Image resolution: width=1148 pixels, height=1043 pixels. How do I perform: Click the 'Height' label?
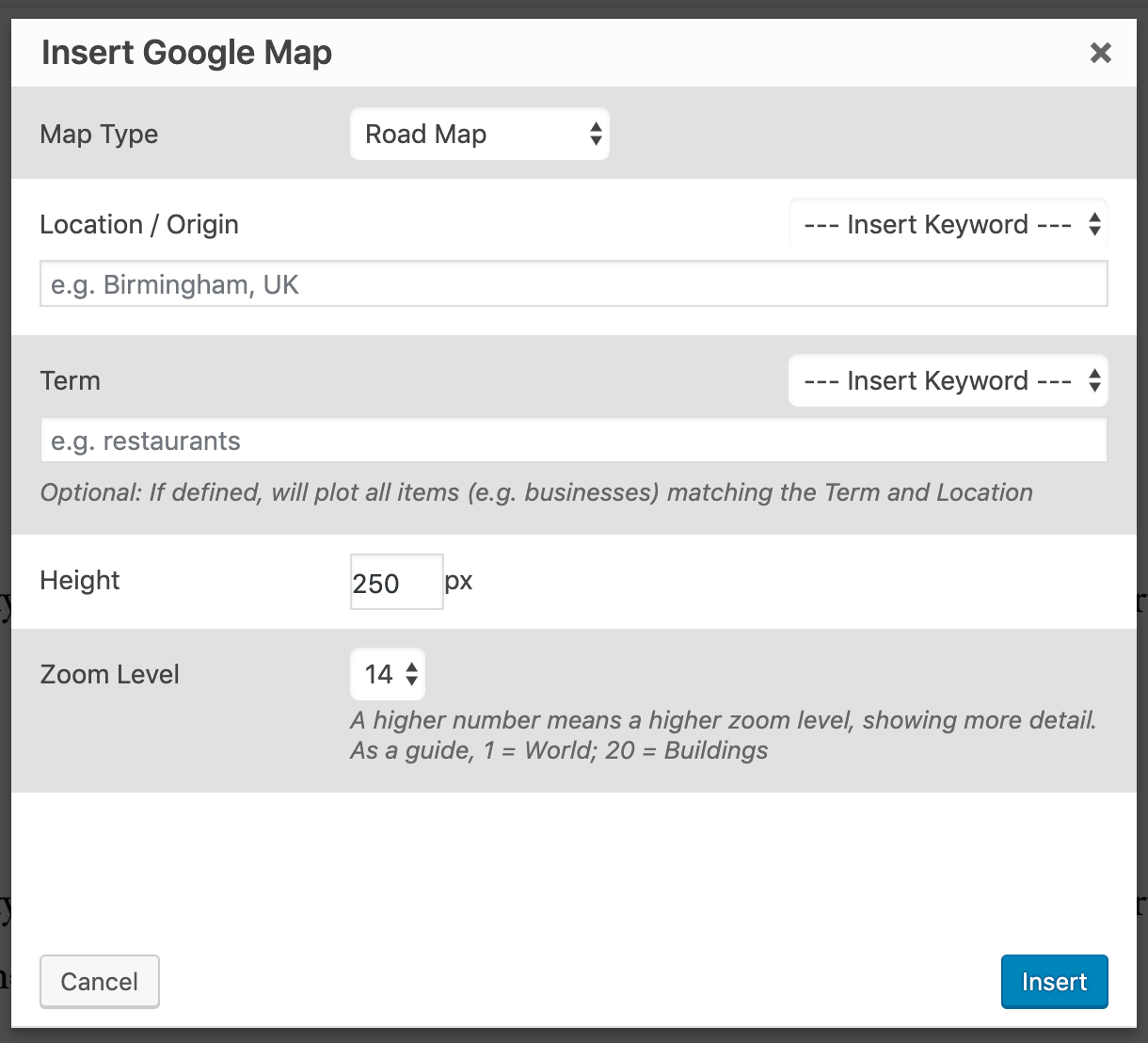(x=80, y=581)
